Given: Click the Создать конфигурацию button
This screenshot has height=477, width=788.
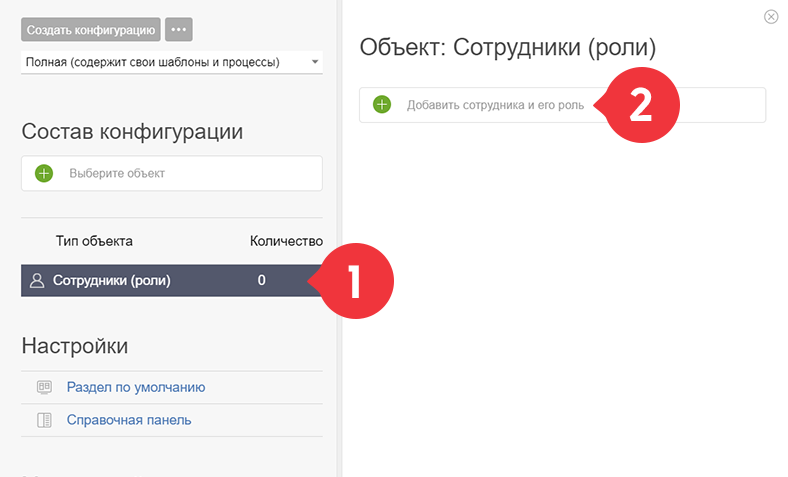Looking at the screenshot, I should point(90,30).
